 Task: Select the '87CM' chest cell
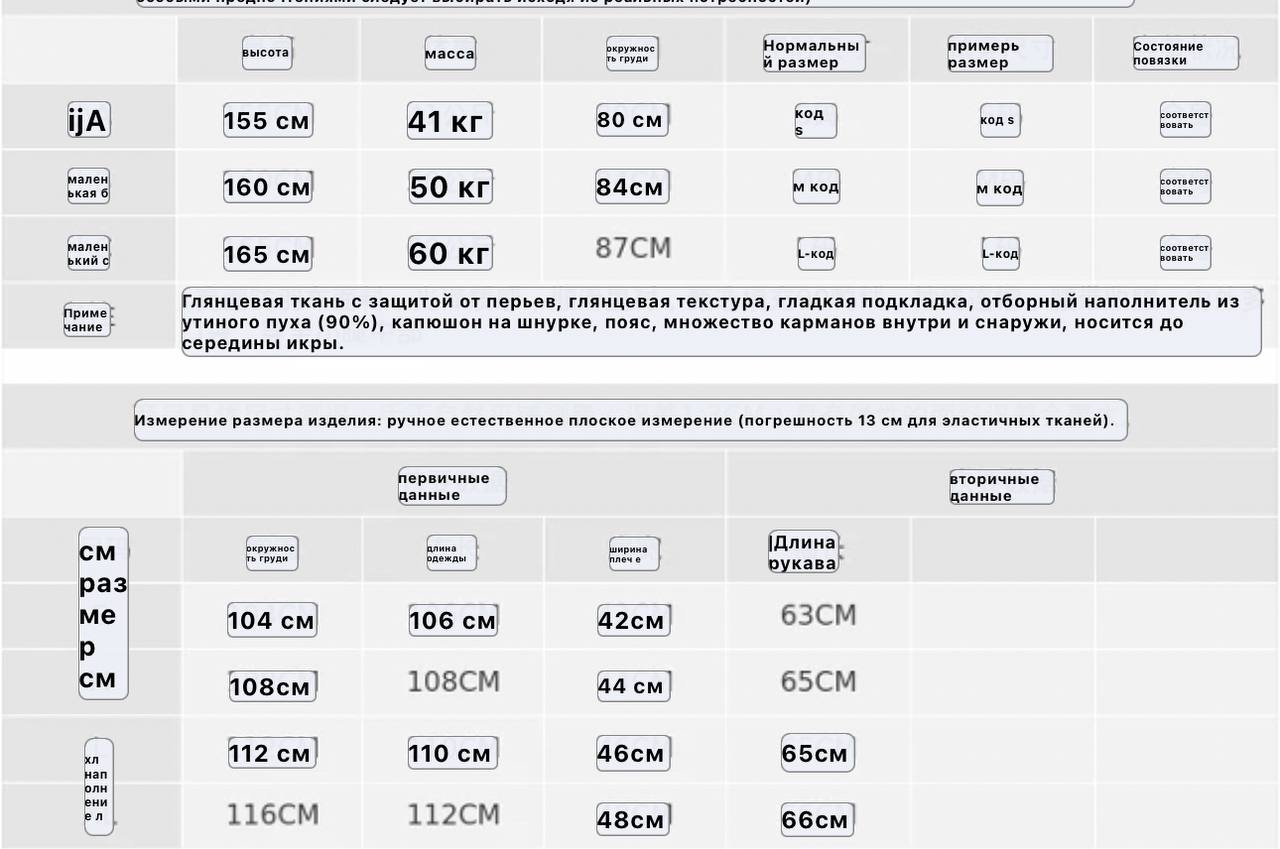tap(633, 248)
